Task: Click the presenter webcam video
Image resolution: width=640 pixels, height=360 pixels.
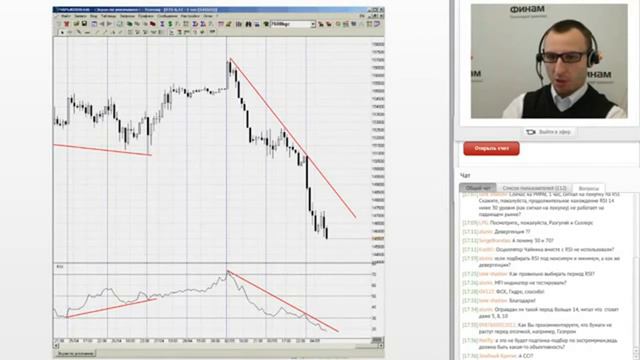Action: (x=549, y=61)
